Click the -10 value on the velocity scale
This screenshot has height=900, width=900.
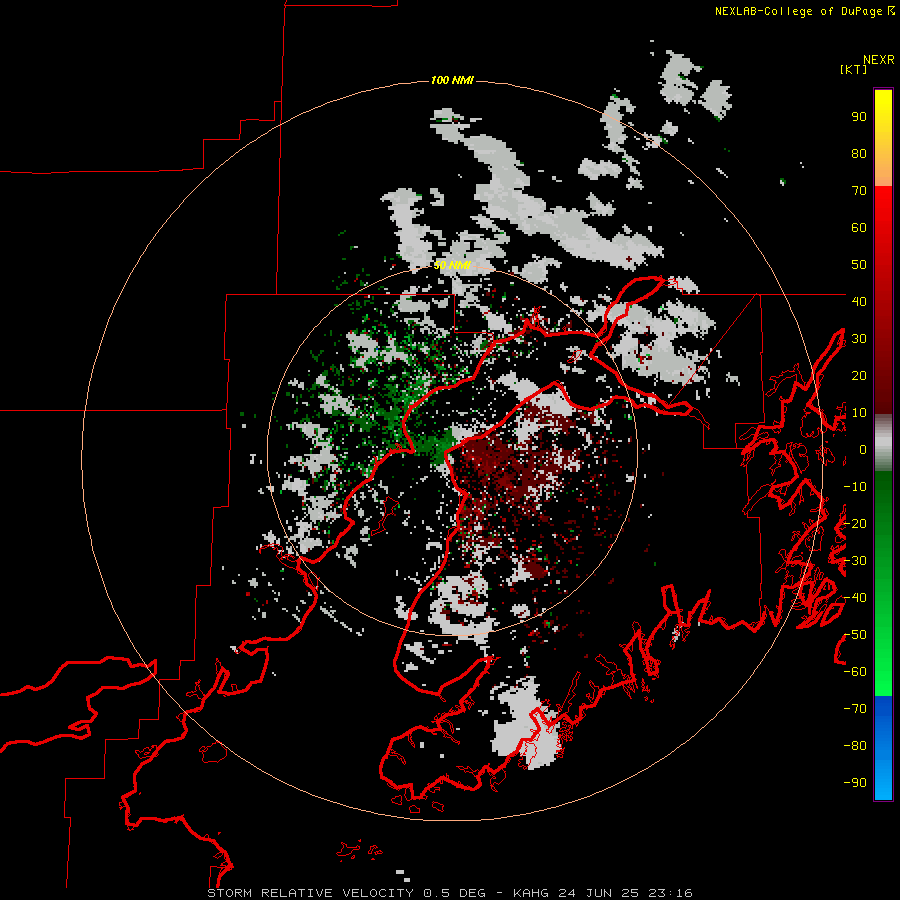coord(855,487)
